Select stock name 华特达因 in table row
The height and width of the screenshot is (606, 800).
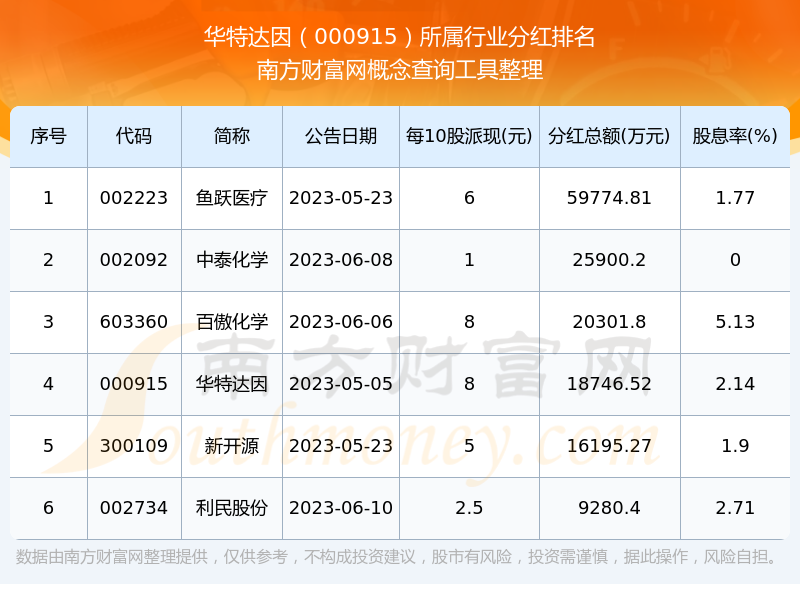232,384
